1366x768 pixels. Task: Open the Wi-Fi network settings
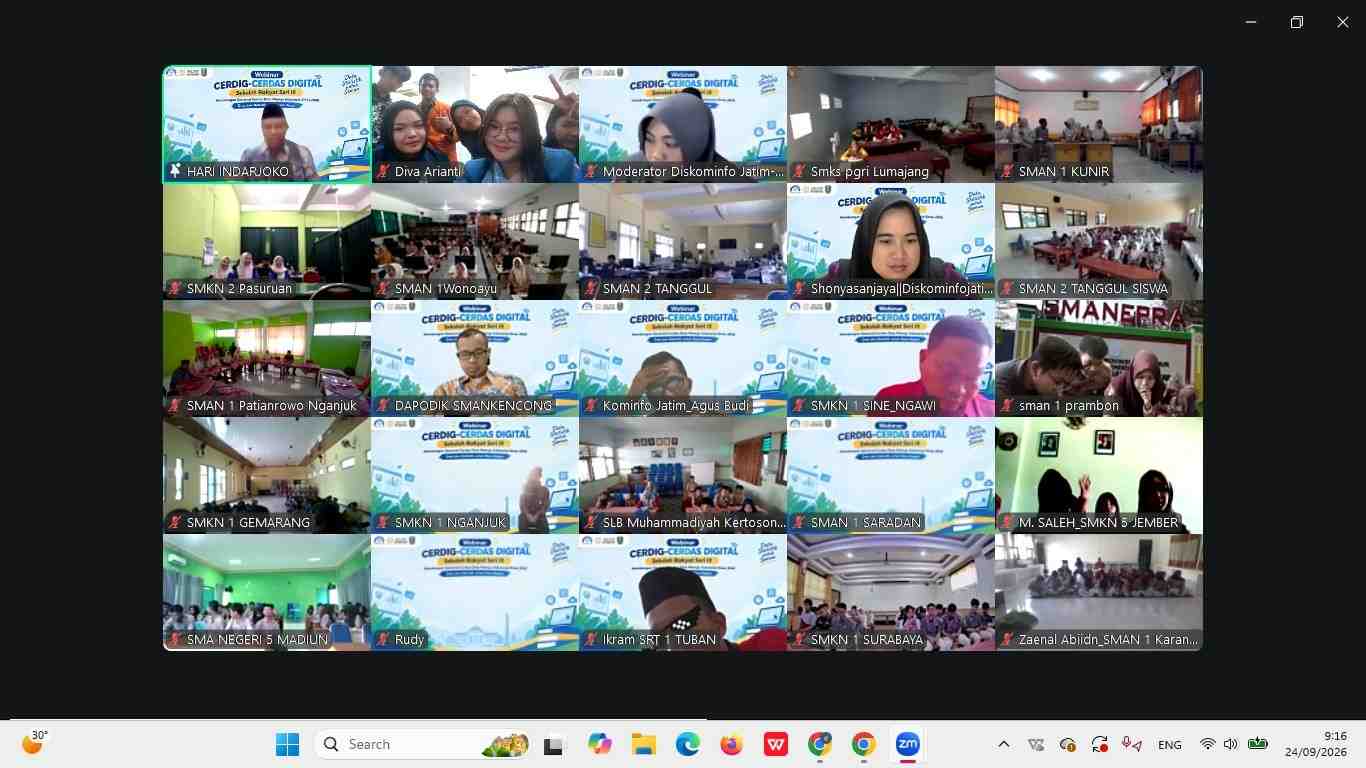[1208, 744]
